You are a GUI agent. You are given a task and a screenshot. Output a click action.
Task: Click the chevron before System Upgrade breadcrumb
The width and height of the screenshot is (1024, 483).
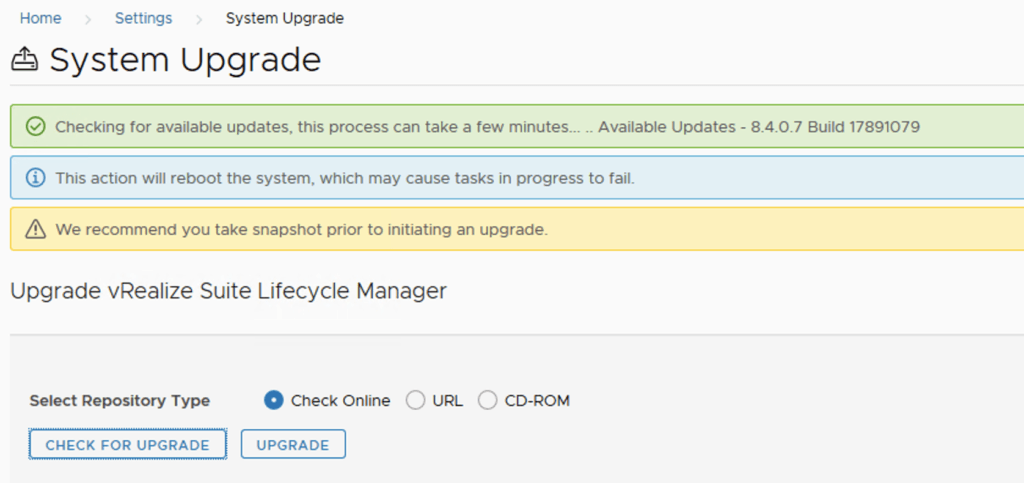[199, 19]
